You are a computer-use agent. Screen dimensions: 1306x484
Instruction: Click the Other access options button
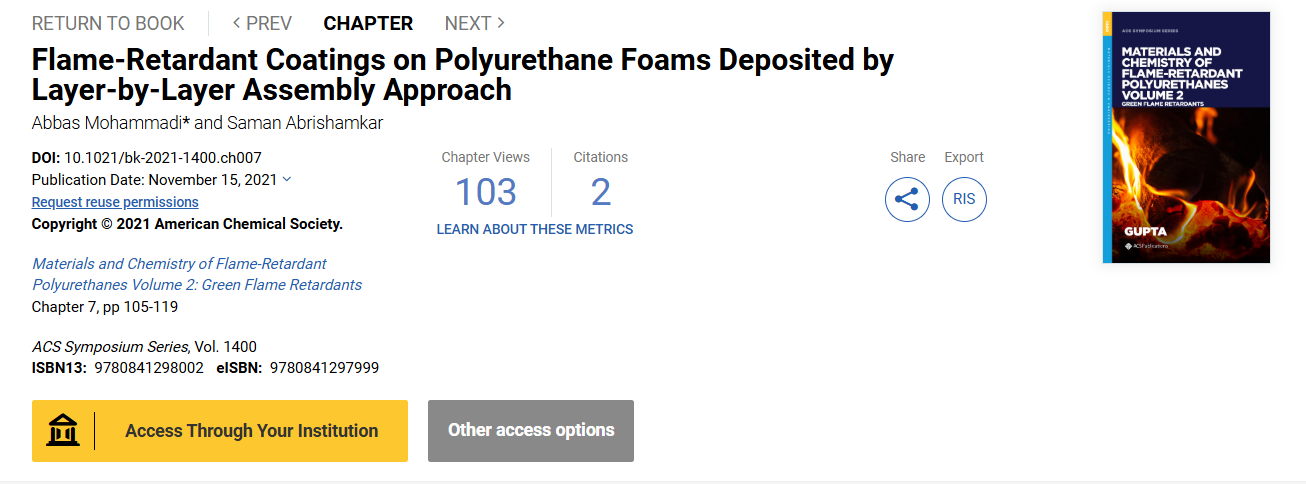pyautogui.click(x=531, y=431)
